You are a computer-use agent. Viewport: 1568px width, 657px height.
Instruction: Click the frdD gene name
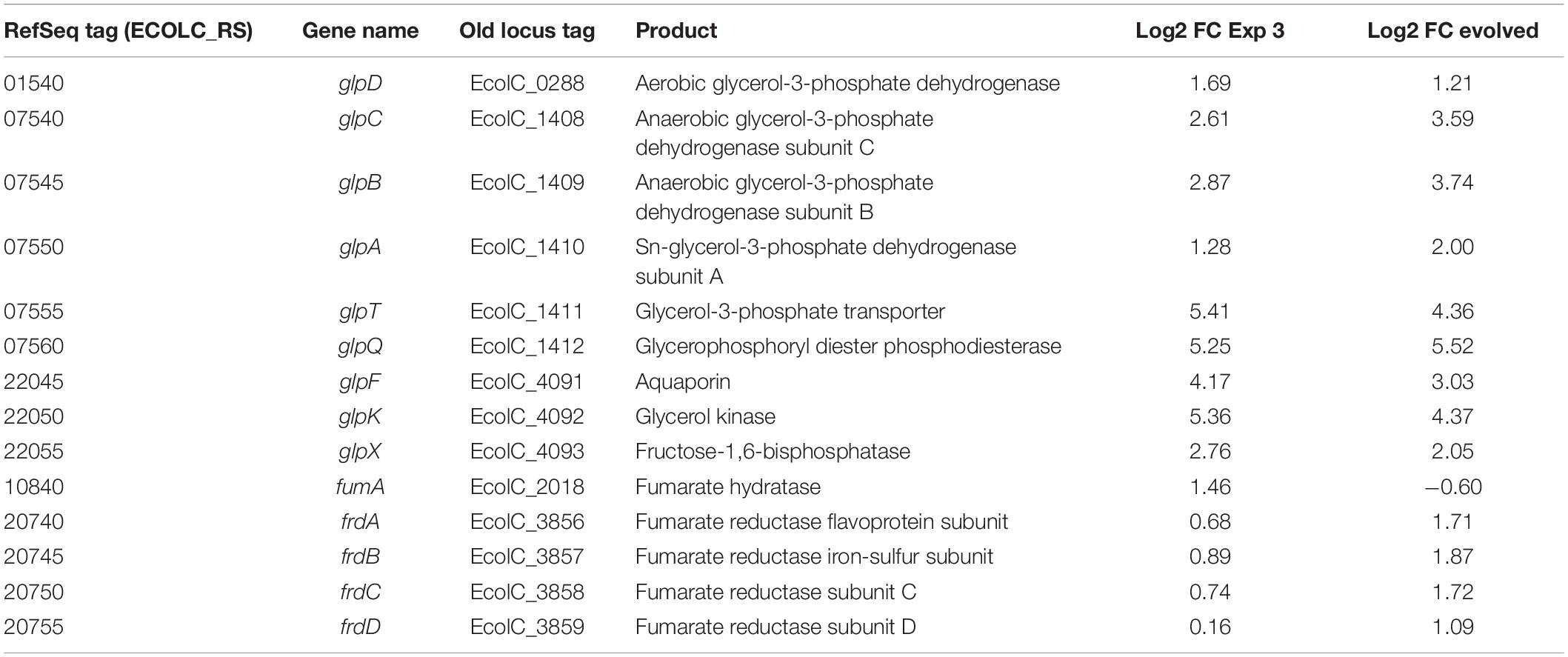(360, 627)
